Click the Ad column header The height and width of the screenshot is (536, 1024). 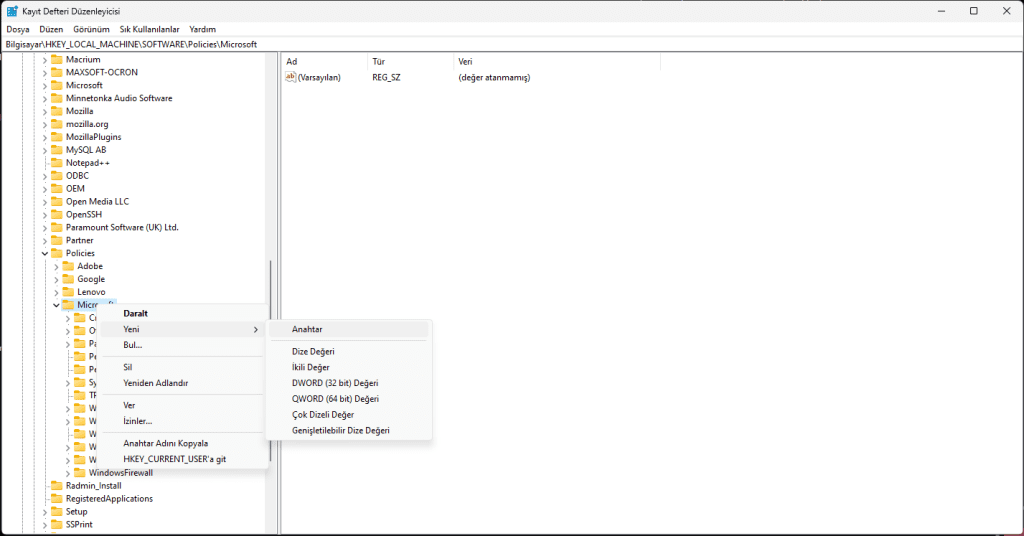coord(325,61)
